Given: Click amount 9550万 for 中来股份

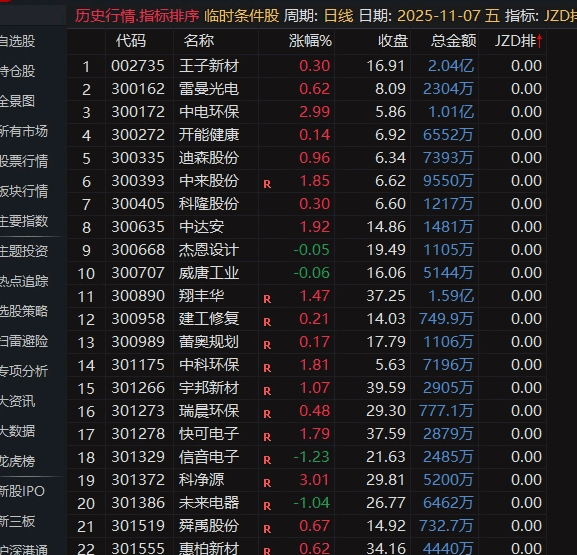Looking at the screenshot, I should coord(448,181).
